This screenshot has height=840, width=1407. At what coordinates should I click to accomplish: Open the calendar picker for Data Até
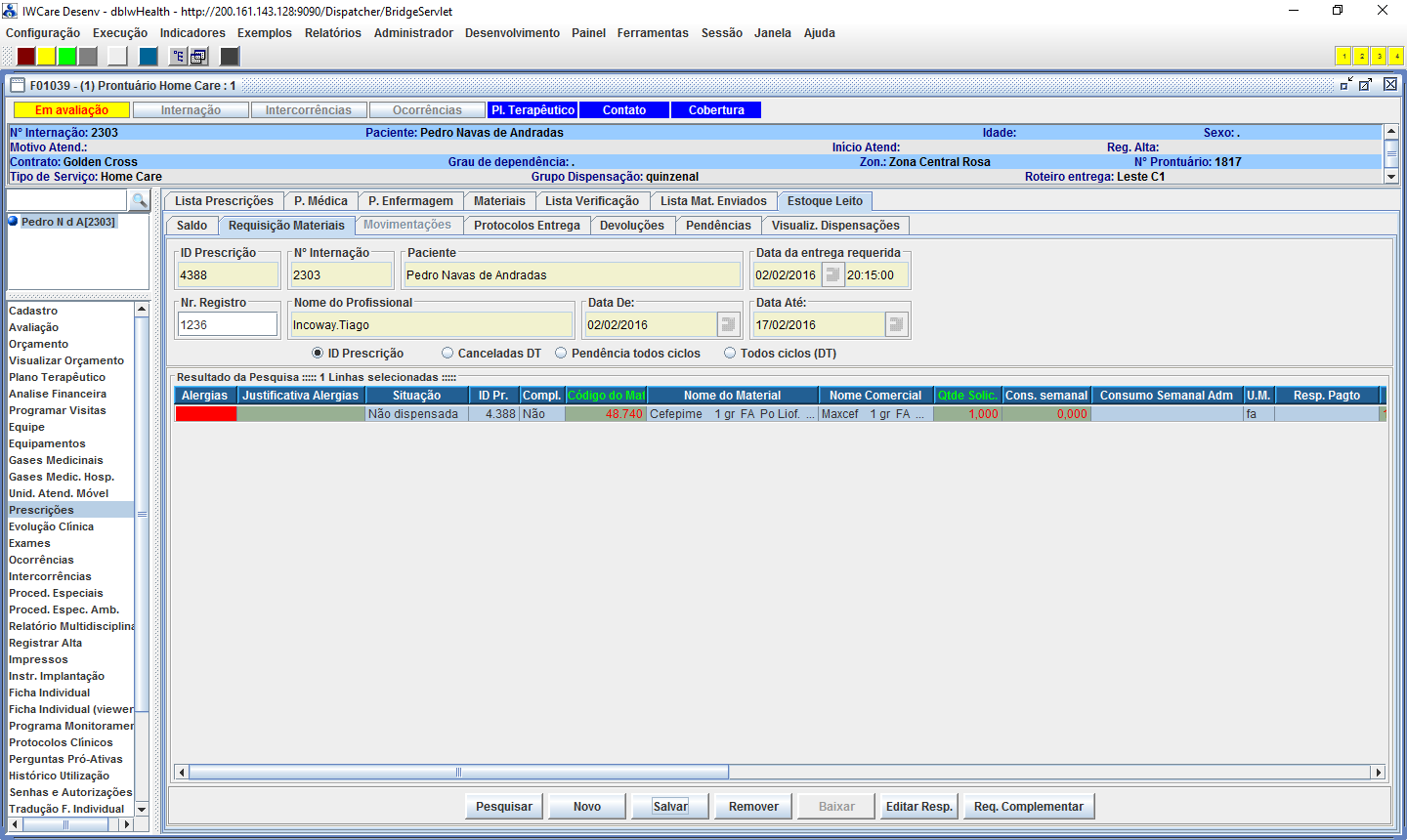[x=897, y=324]
